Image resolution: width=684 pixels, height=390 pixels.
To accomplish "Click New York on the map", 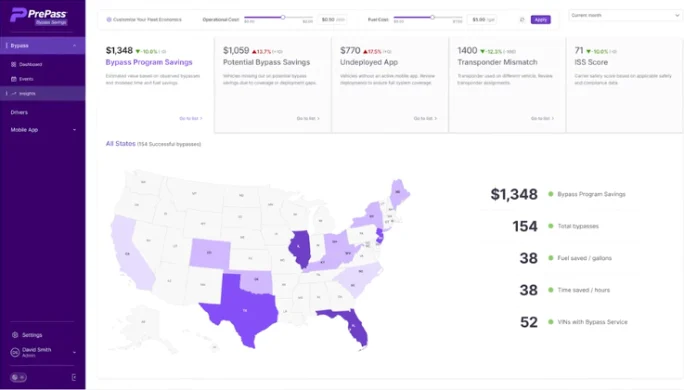I will click(371, 215).
